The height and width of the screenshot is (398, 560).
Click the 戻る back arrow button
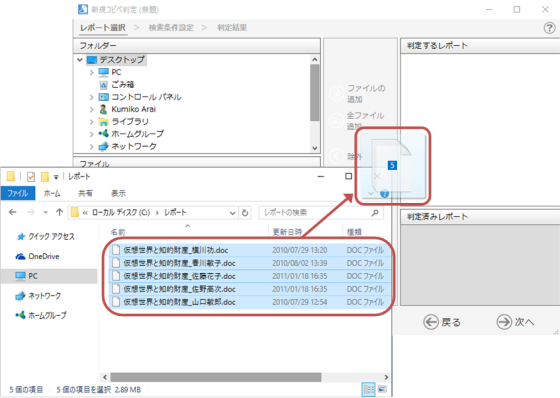click(x=442, y=322)
